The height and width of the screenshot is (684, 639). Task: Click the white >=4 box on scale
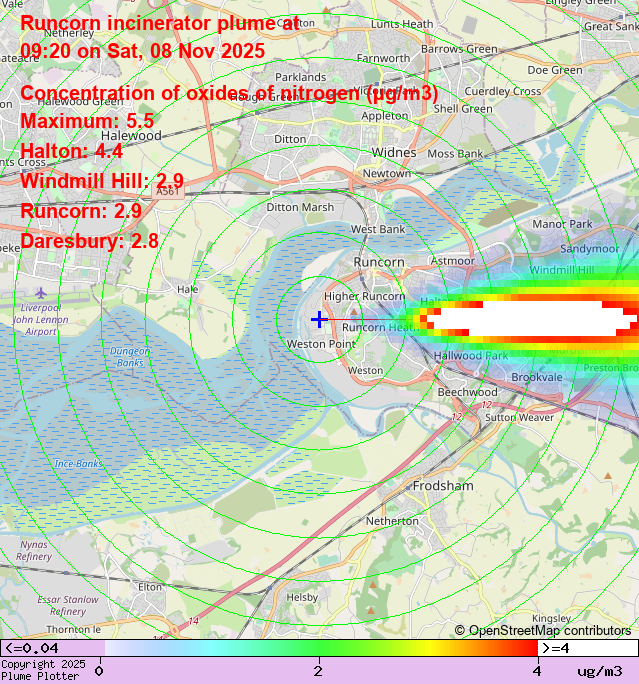click(x=587, y=648)
